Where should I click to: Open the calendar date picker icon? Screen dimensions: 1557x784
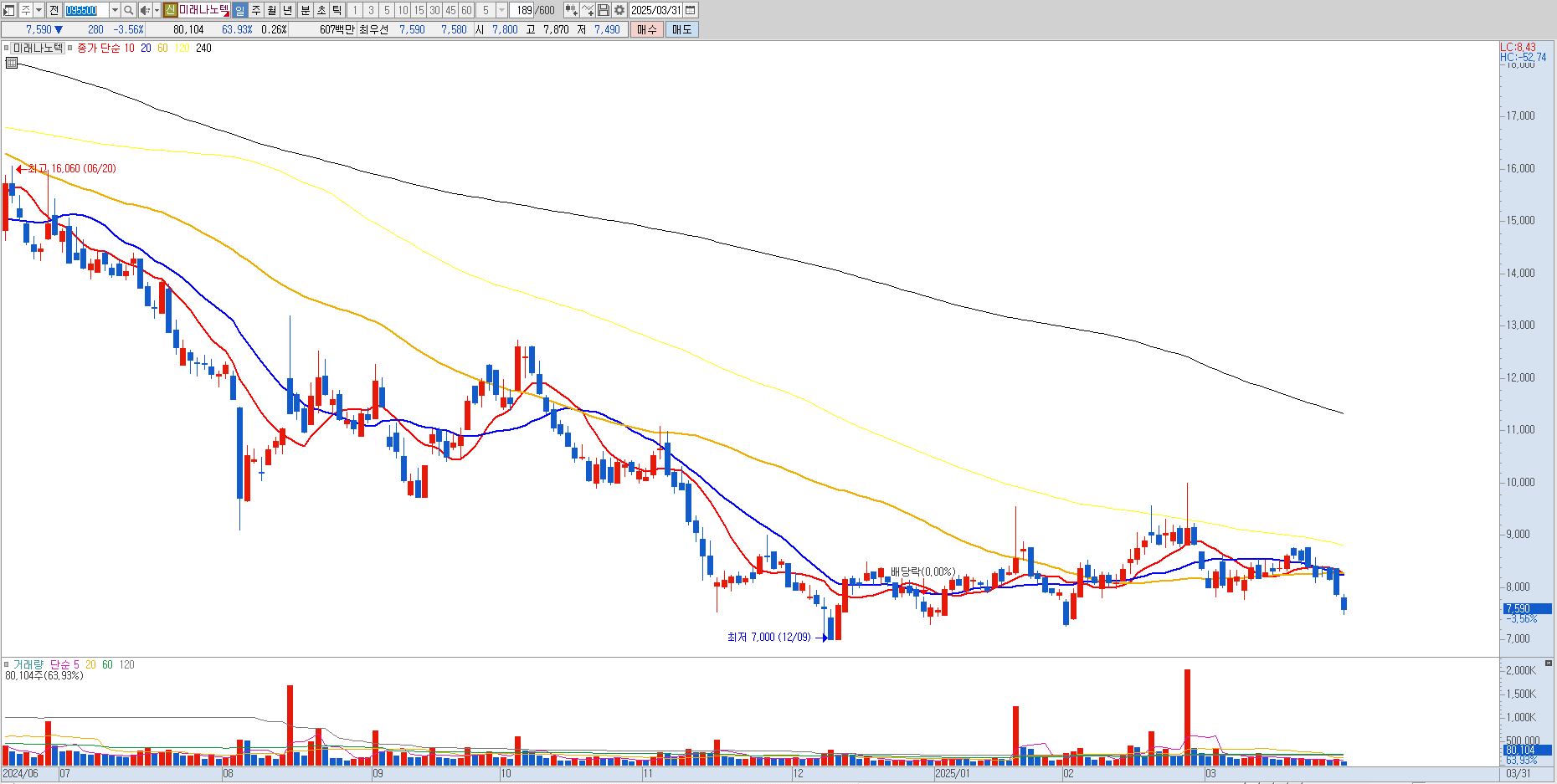tap(691, 10)
